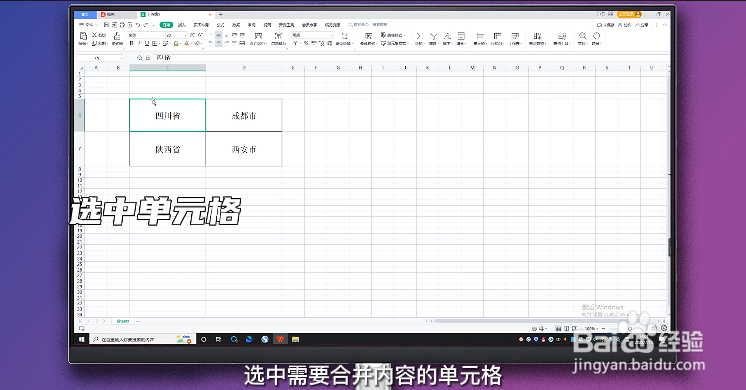Image resolution: width=746 pixels, height=390 pixels.
Task: Open the Rows and Columns tool
Action: click(x=497, y=38)
